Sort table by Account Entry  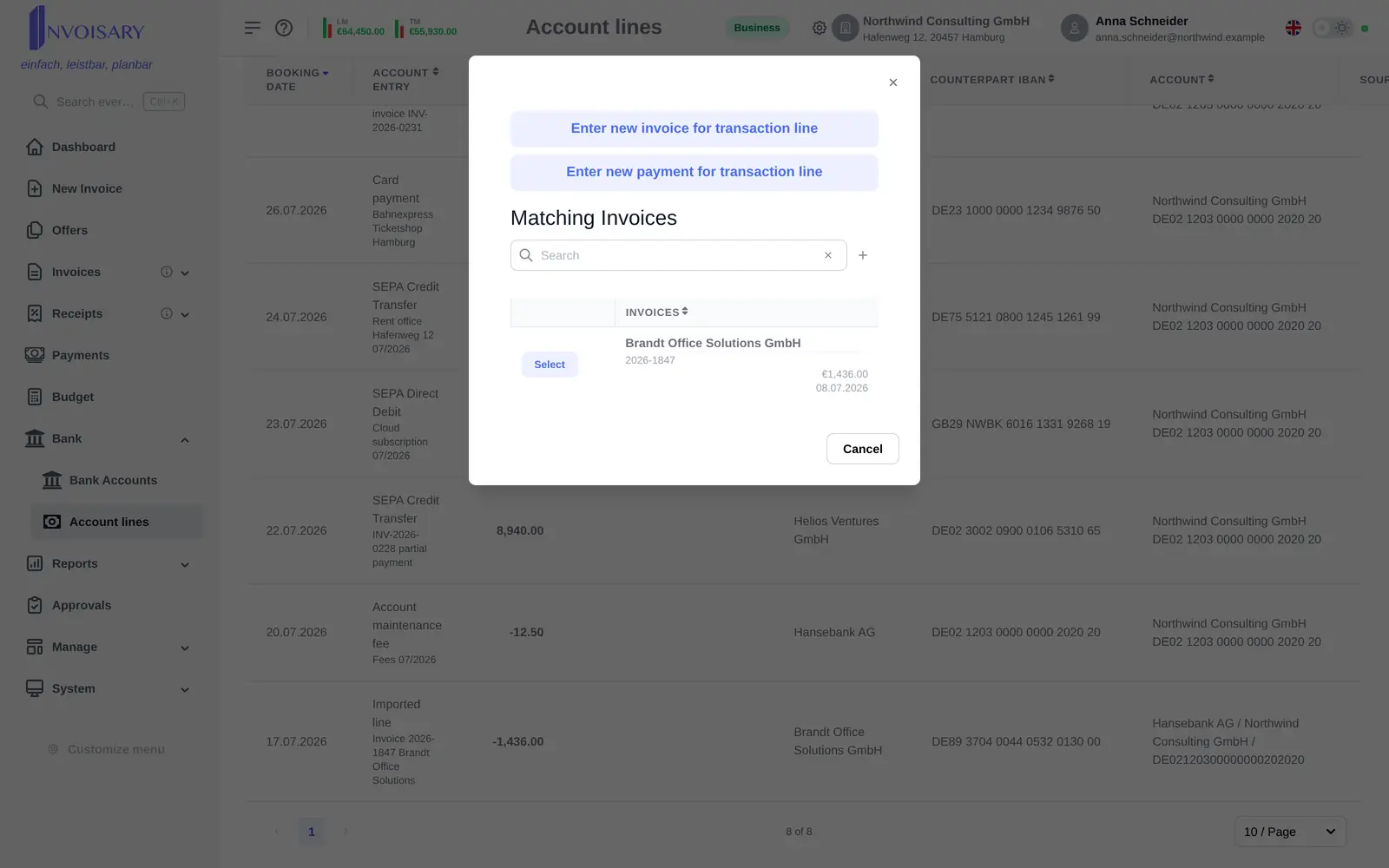pos(405,80)
